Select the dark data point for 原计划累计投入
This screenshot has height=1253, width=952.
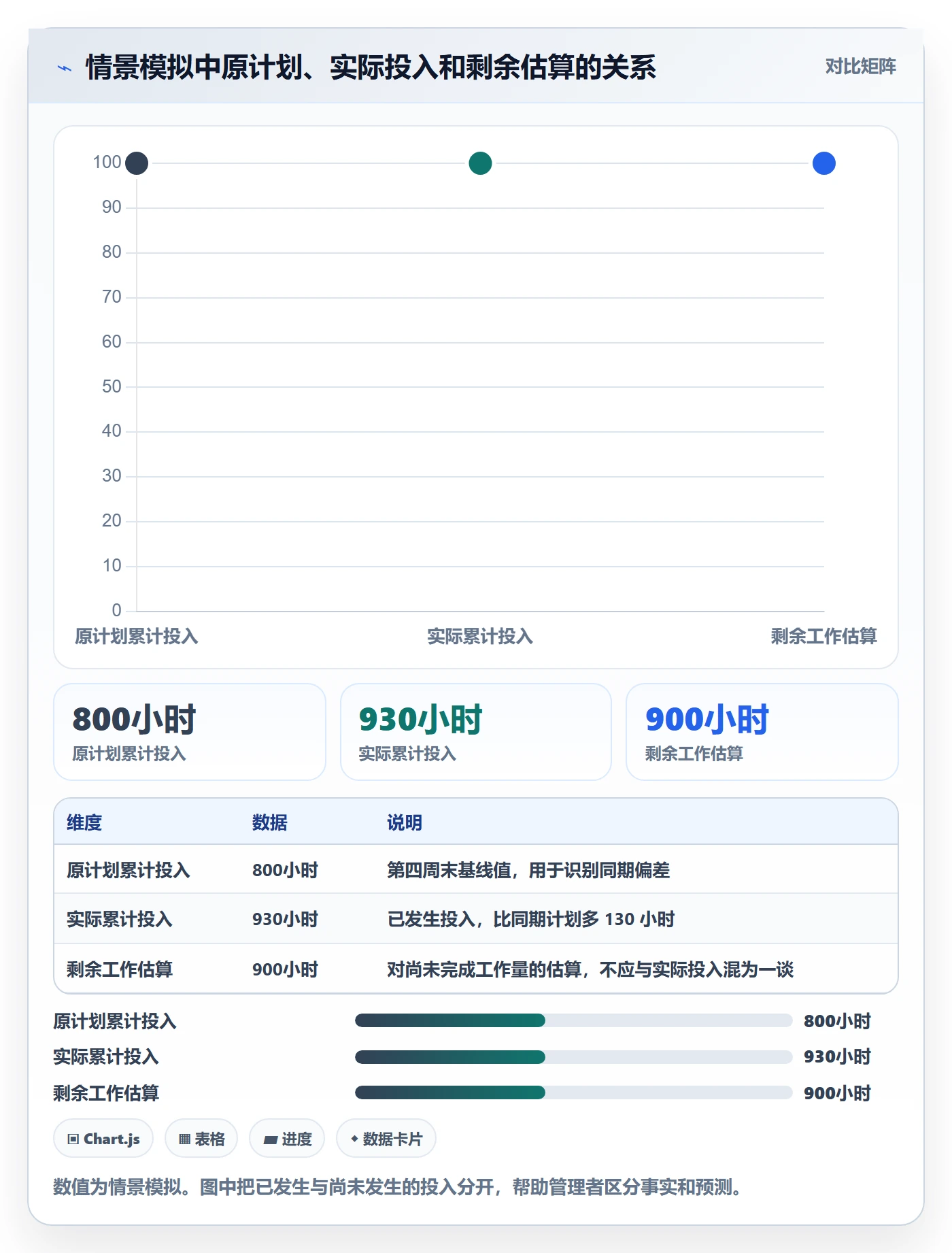(137, 163)
